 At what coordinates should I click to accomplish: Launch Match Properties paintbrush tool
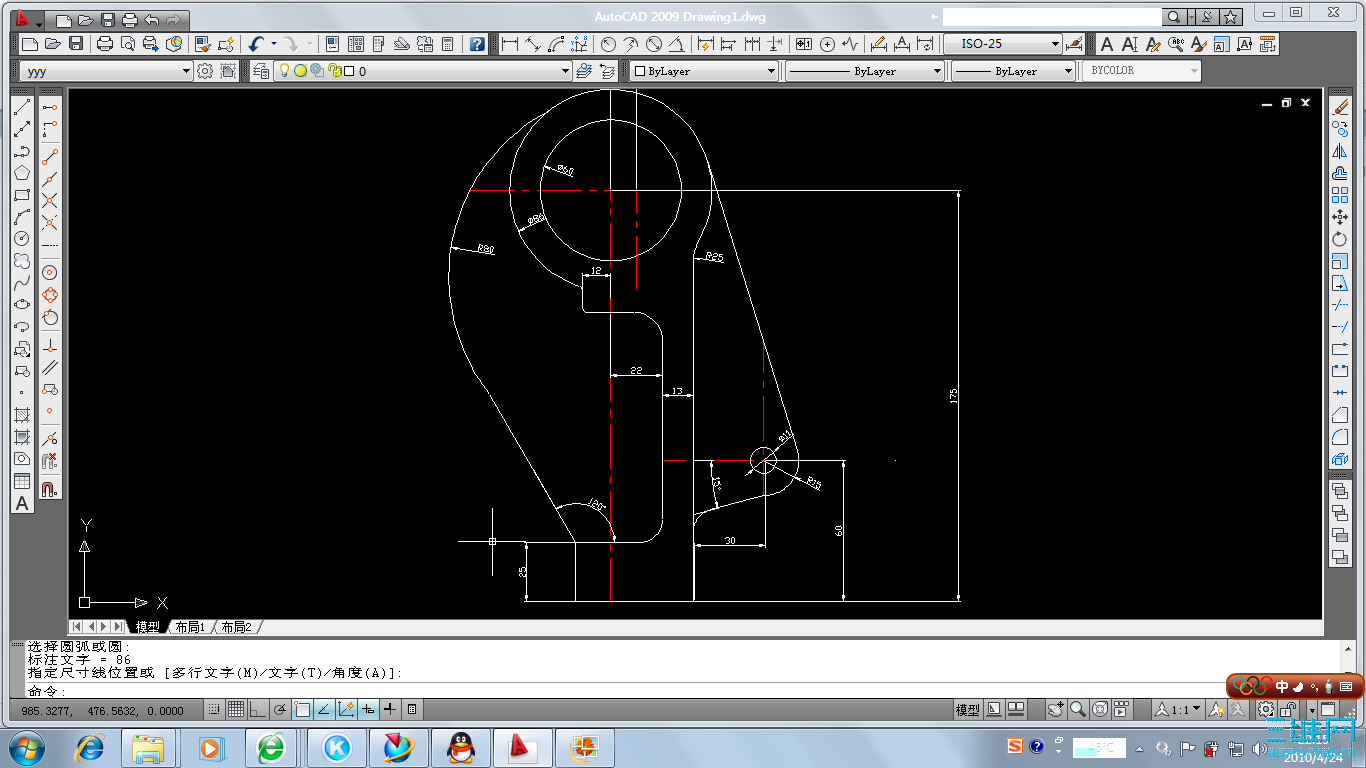point(202,44)
